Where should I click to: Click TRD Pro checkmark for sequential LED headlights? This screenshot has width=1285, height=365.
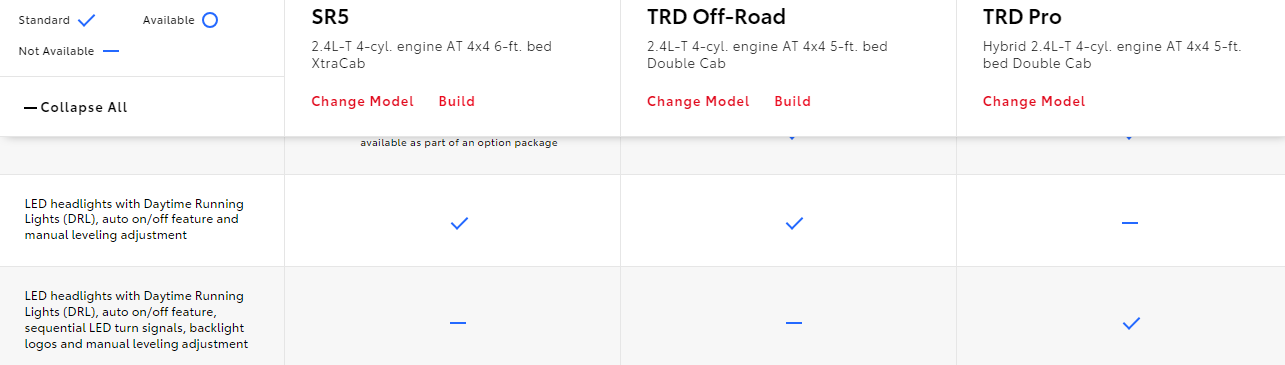(x=1131, y=323)
